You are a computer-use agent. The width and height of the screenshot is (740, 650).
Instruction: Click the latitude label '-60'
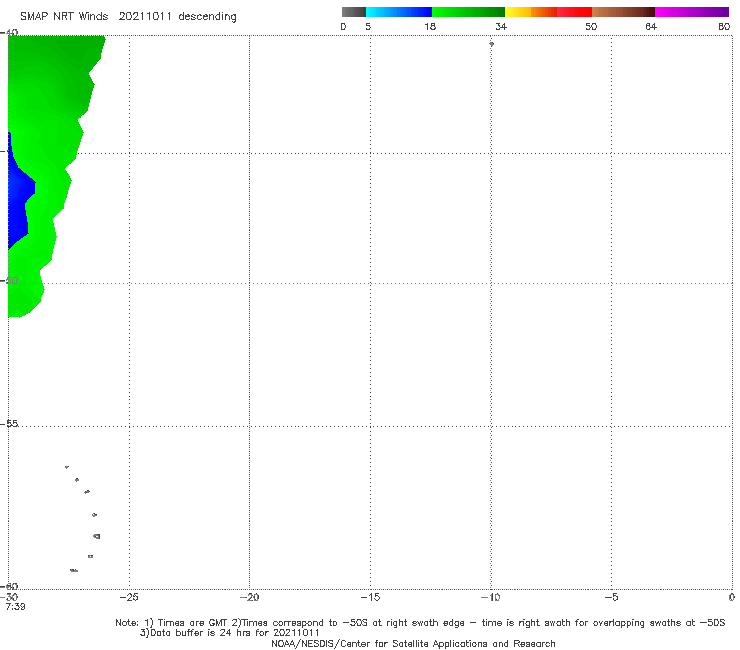point(10,586)
